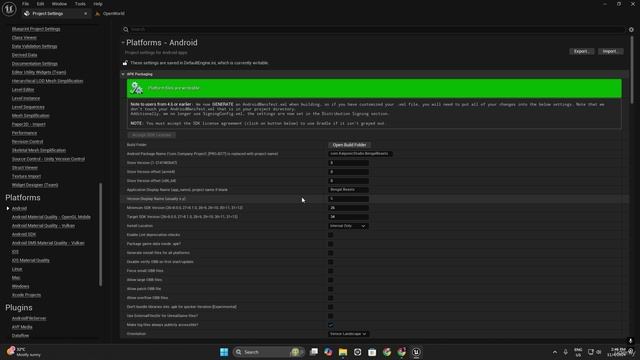Open Blueprint Project Settings link
The width and height of the screenshot is (640, 360).
pyautogui.click(x=36, y=29)
